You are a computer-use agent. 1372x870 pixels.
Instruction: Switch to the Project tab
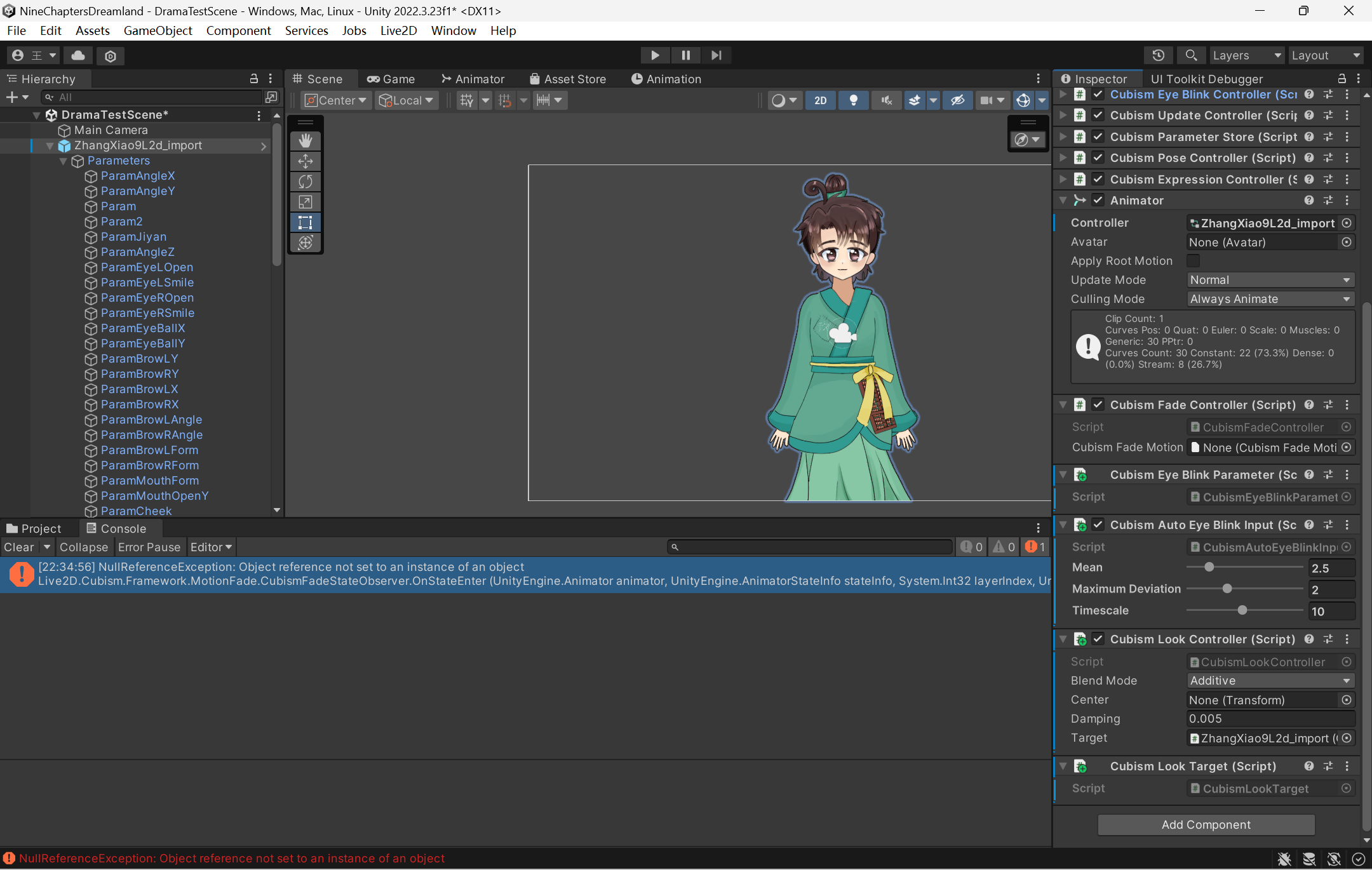point(34,528)
